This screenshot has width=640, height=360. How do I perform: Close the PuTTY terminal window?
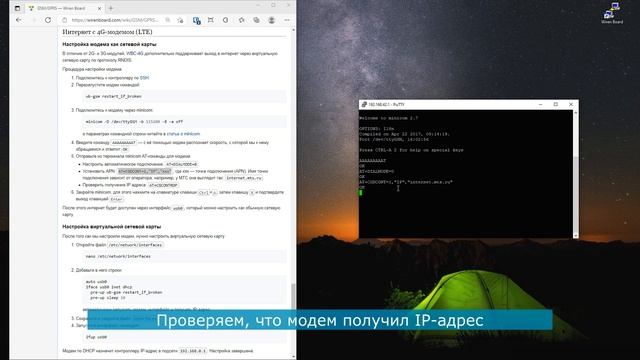571,104
